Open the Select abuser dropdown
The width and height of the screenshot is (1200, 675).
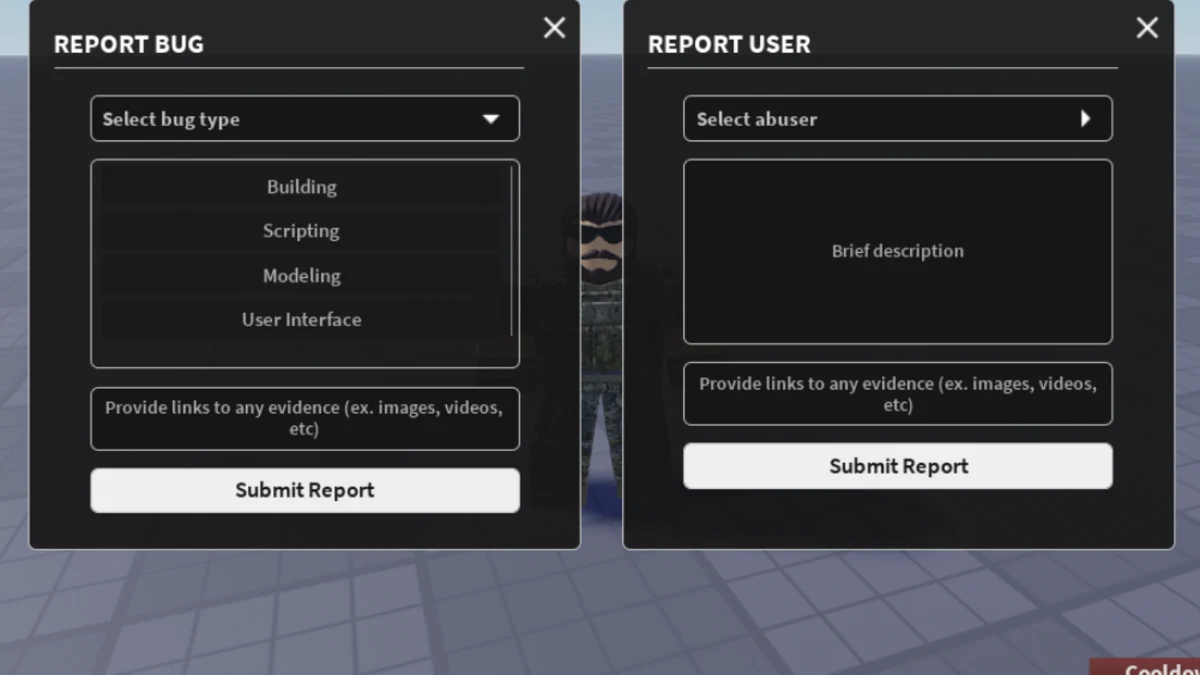click(x=898, y=119)
